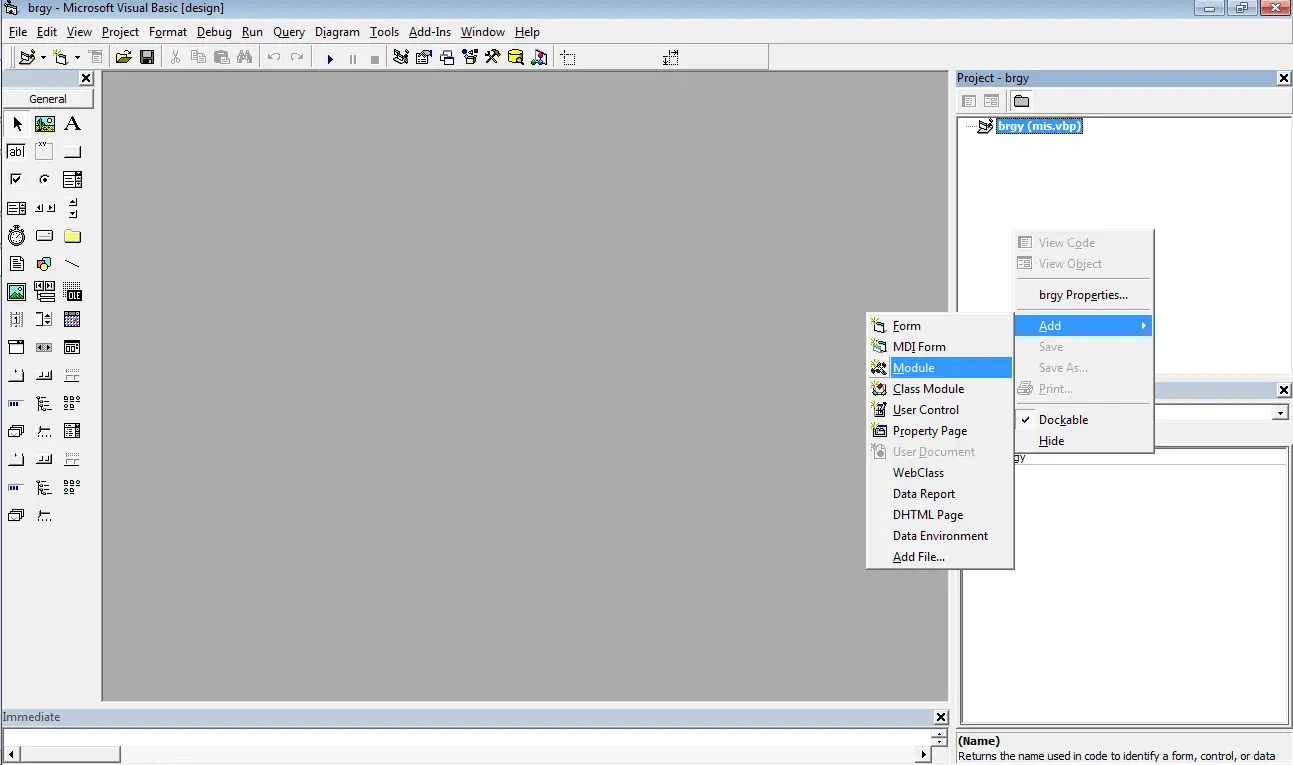Select brgy (mis.vbp) project tree node
The image size is (1293, 765).
click(1040, 126)
